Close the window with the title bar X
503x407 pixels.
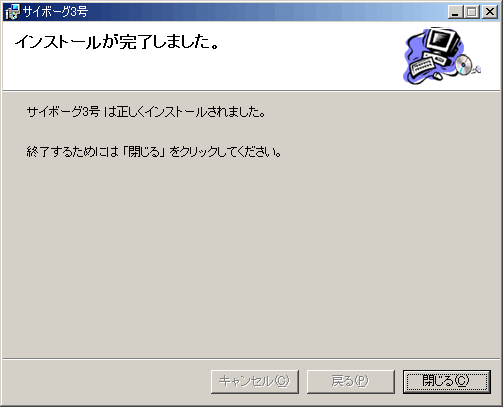click(x=490, y=12)
